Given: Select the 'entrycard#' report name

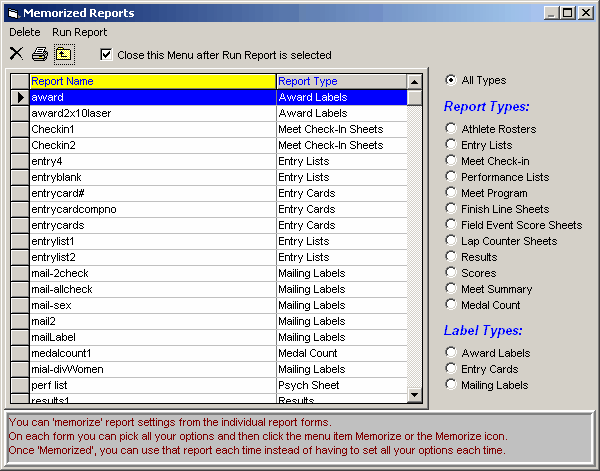Looking at the screenshot, I should point(153,193).
